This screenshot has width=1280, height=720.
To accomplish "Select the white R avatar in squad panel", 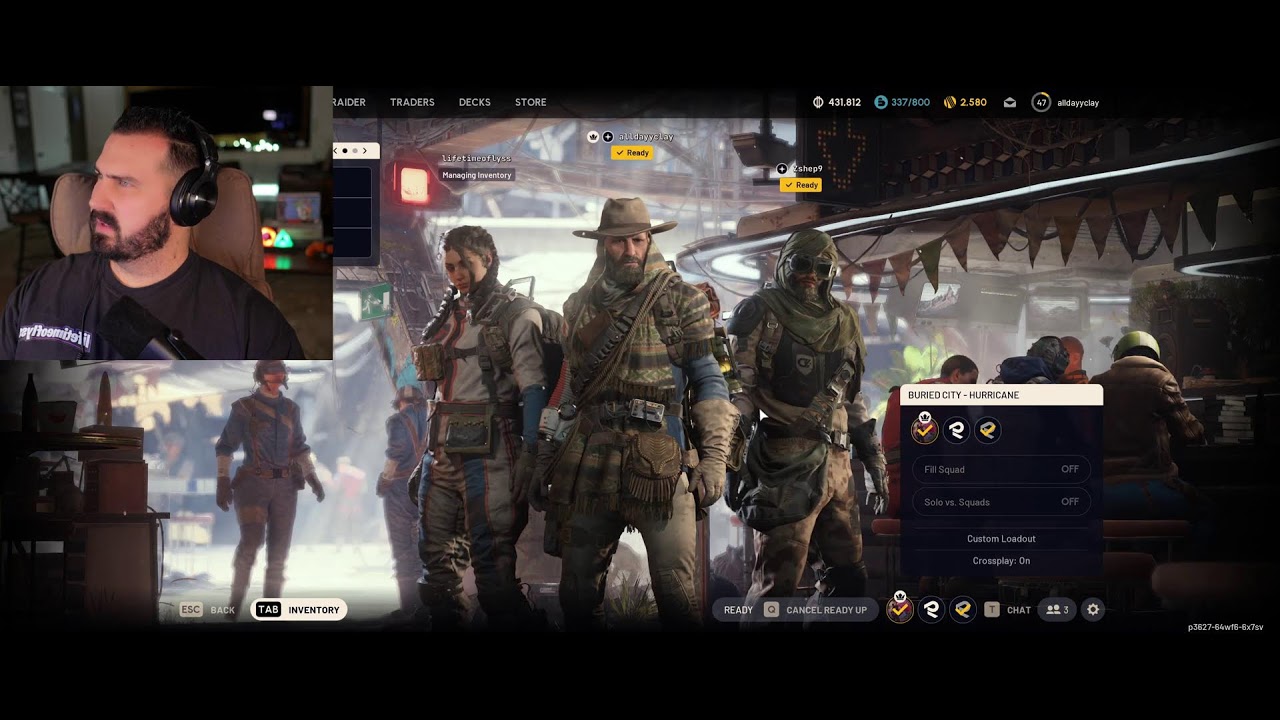I will 957,430.
